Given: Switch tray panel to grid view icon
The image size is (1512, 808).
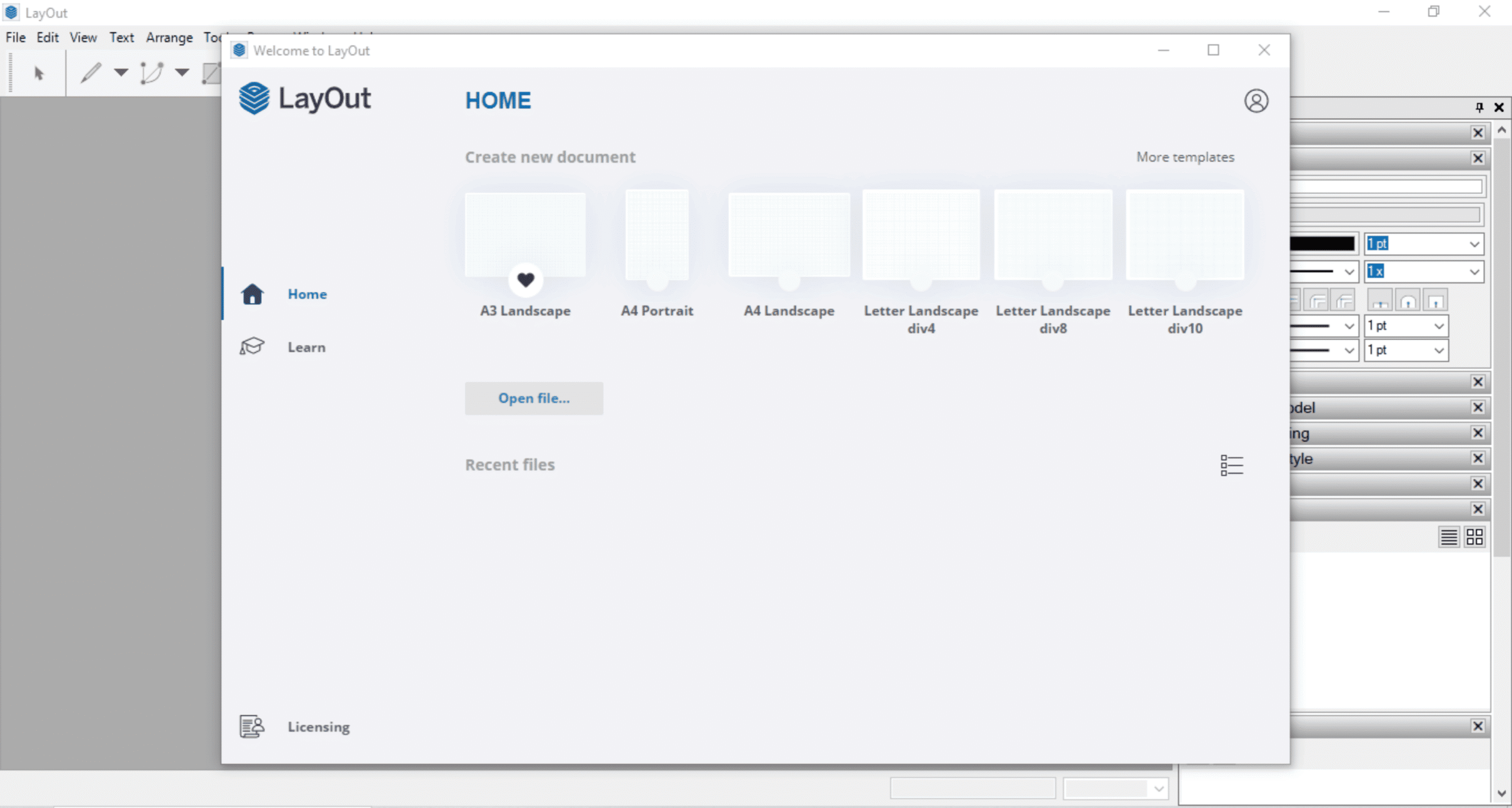Looking at the screenshot, I should pyautogui.click(x=1475, y=537).
